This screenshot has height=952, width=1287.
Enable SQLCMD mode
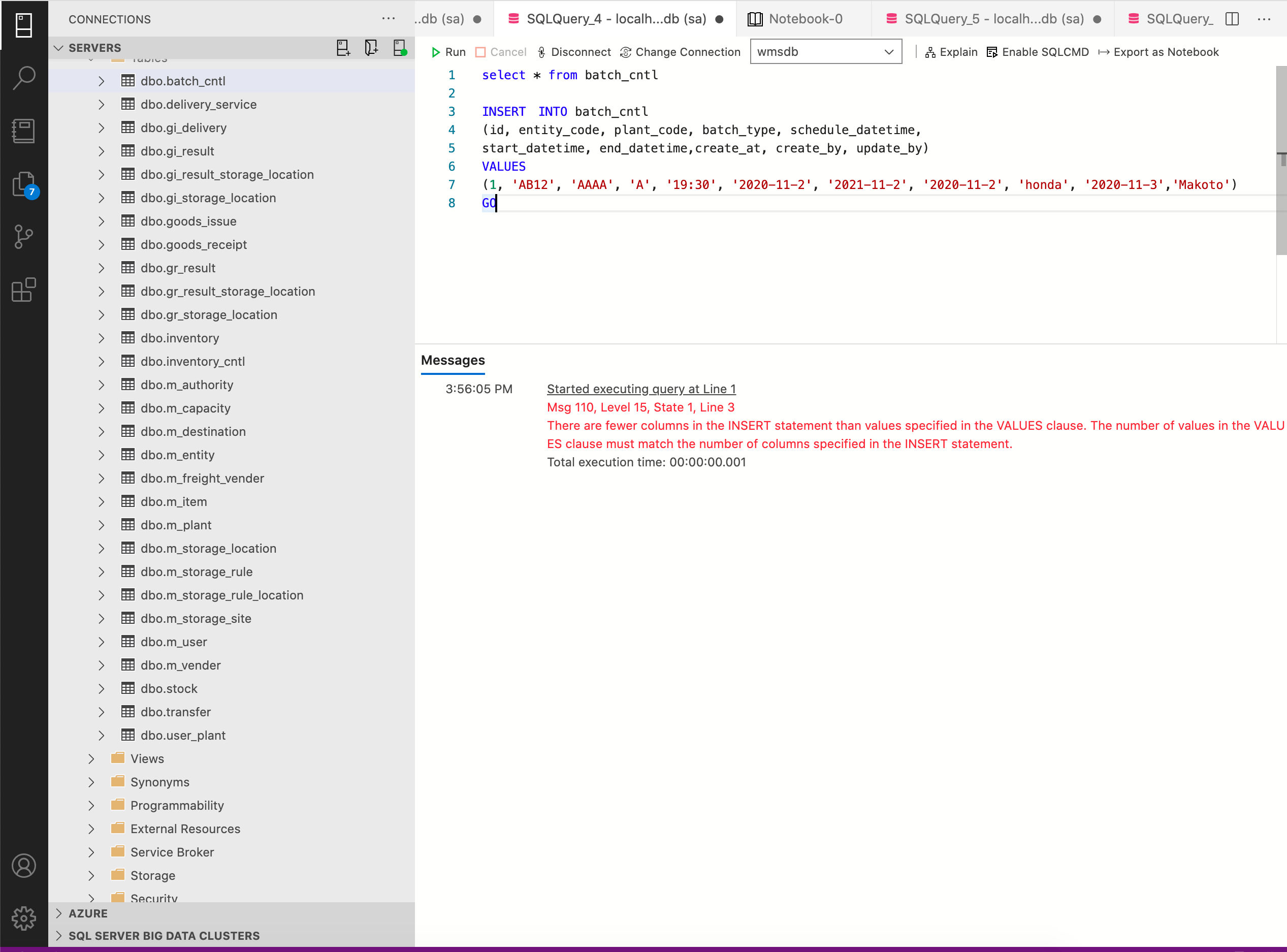point(1038,52)
